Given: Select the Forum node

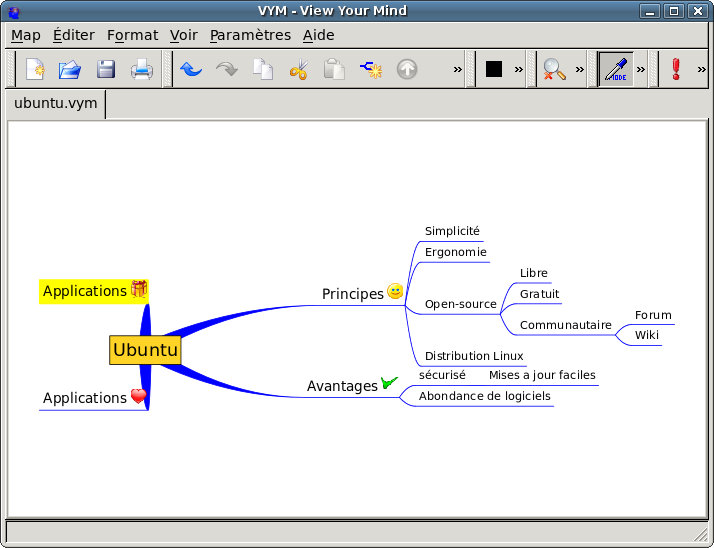Looking at the screenshot, I should tap(653, 315).
